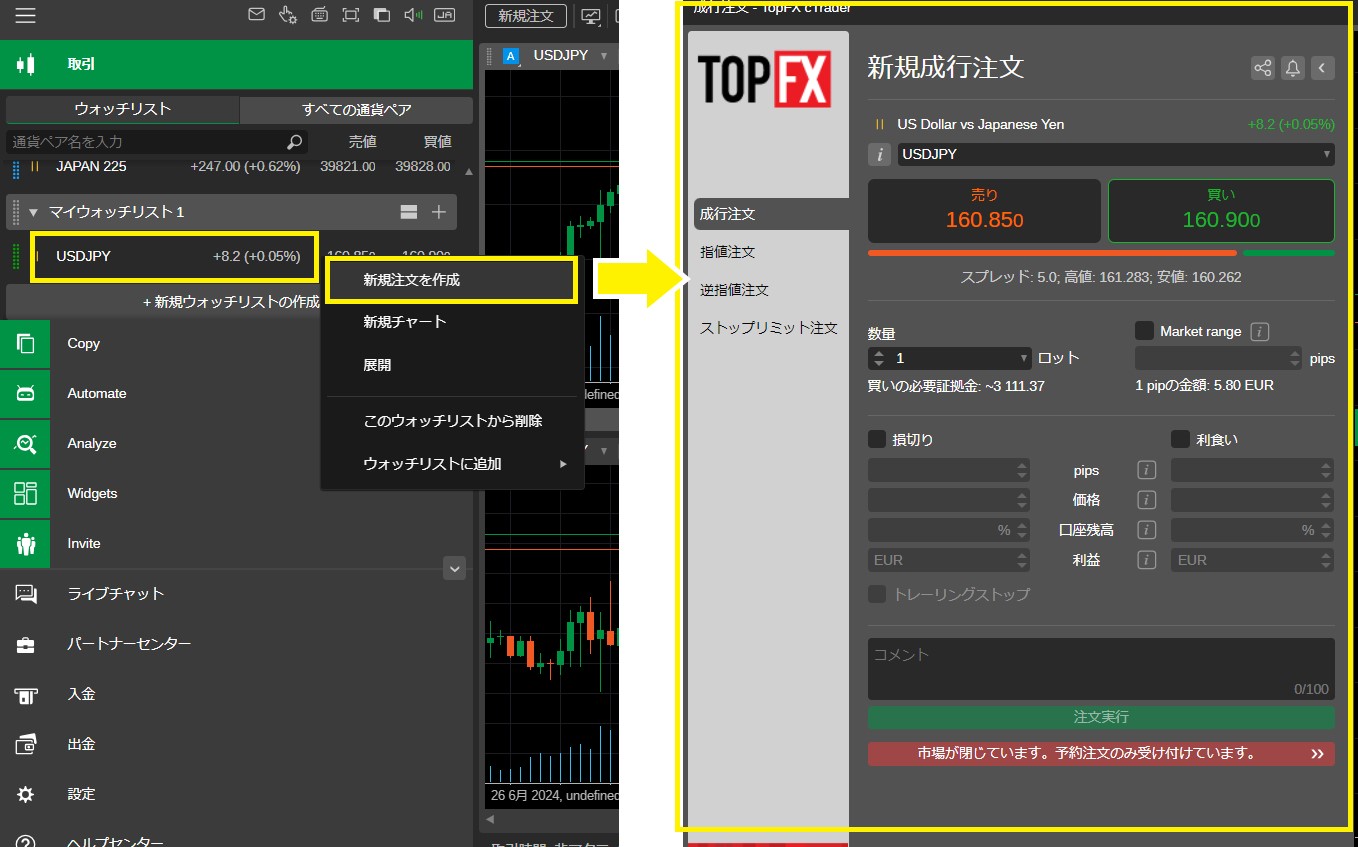Select ストップリミット注文 order type

click(x=768, y=328)
